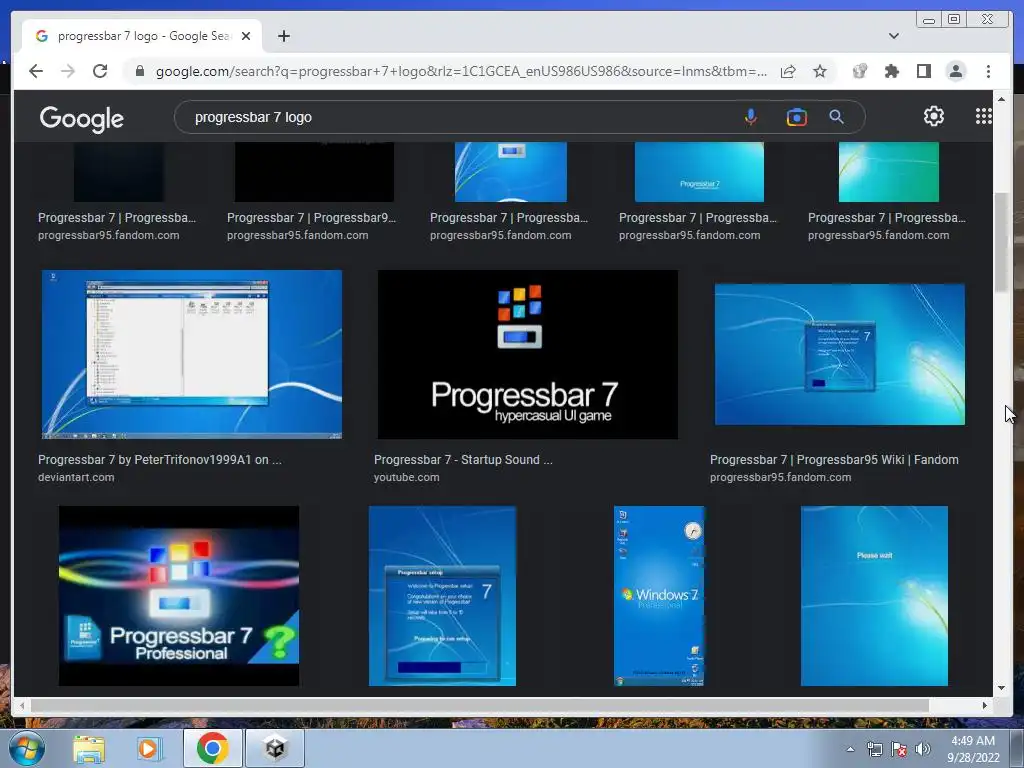The image size is (1024, 768).
Task: Open the top-row green gradient thumbnail
Action: pyautogui.click(x=889, y=172)
